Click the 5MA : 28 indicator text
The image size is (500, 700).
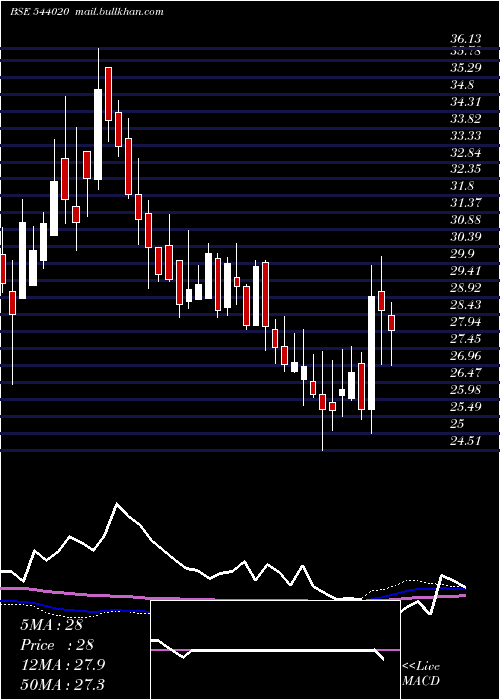point(51,625)
